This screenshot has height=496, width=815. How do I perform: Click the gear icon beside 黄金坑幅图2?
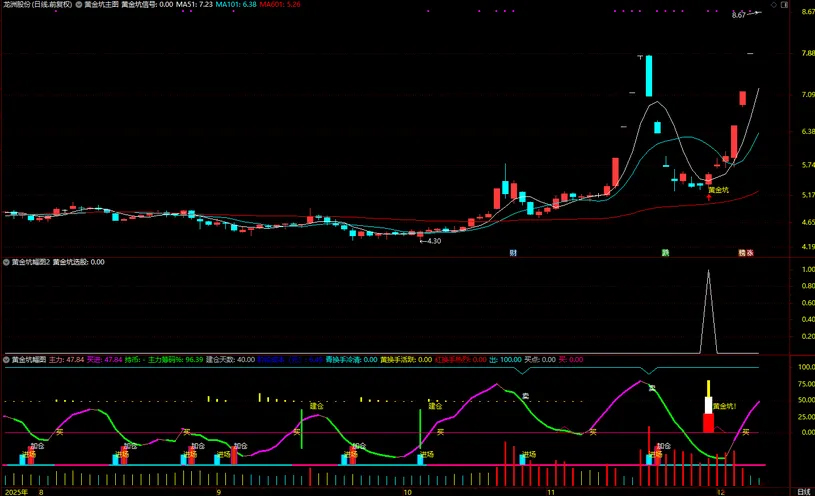6,262
